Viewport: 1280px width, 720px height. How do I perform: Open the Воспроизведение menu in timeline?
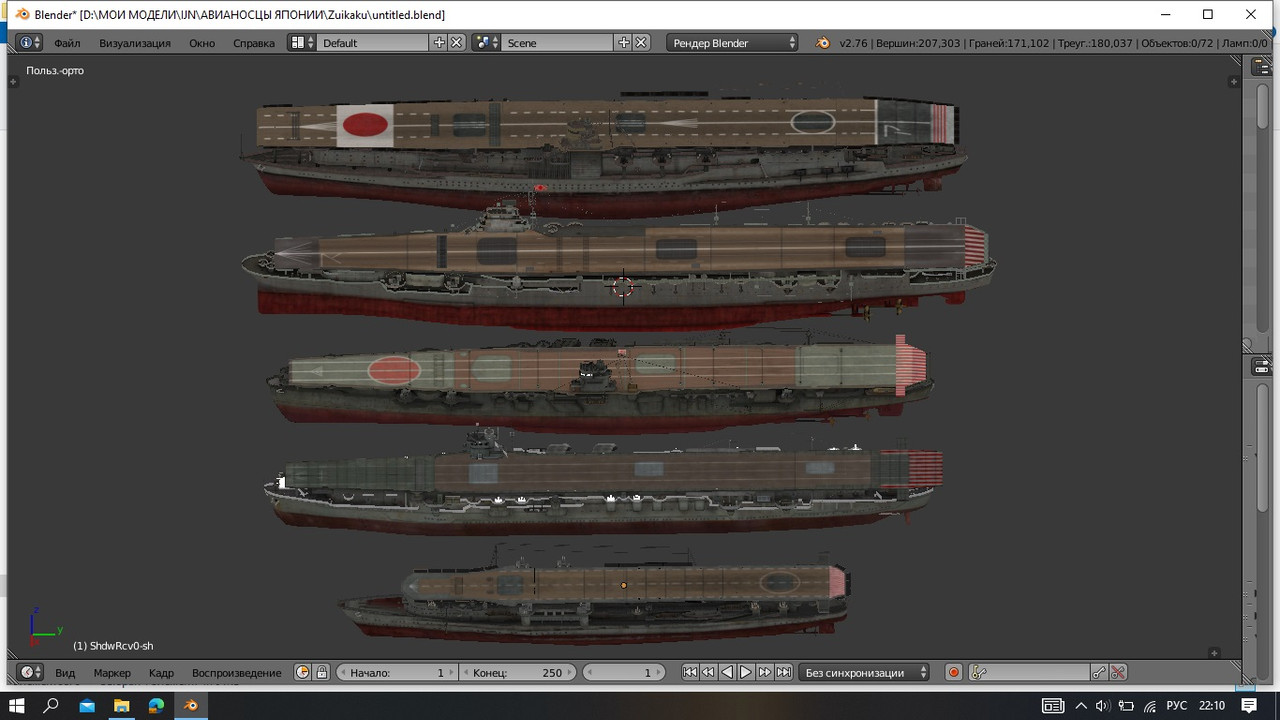237,673
